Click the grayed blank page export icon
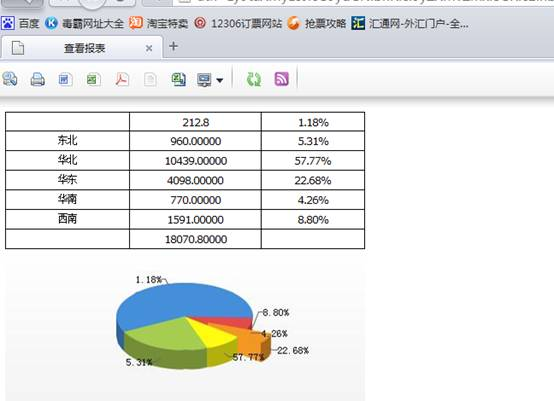 point(150,79)
